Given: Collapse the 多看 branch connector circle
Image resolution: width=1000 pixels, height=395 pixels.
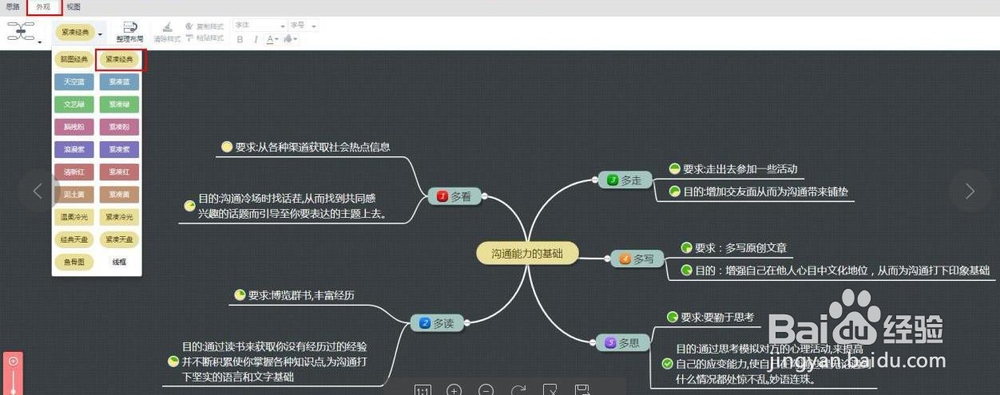Looking at the screenshot, I should (484, 197).
